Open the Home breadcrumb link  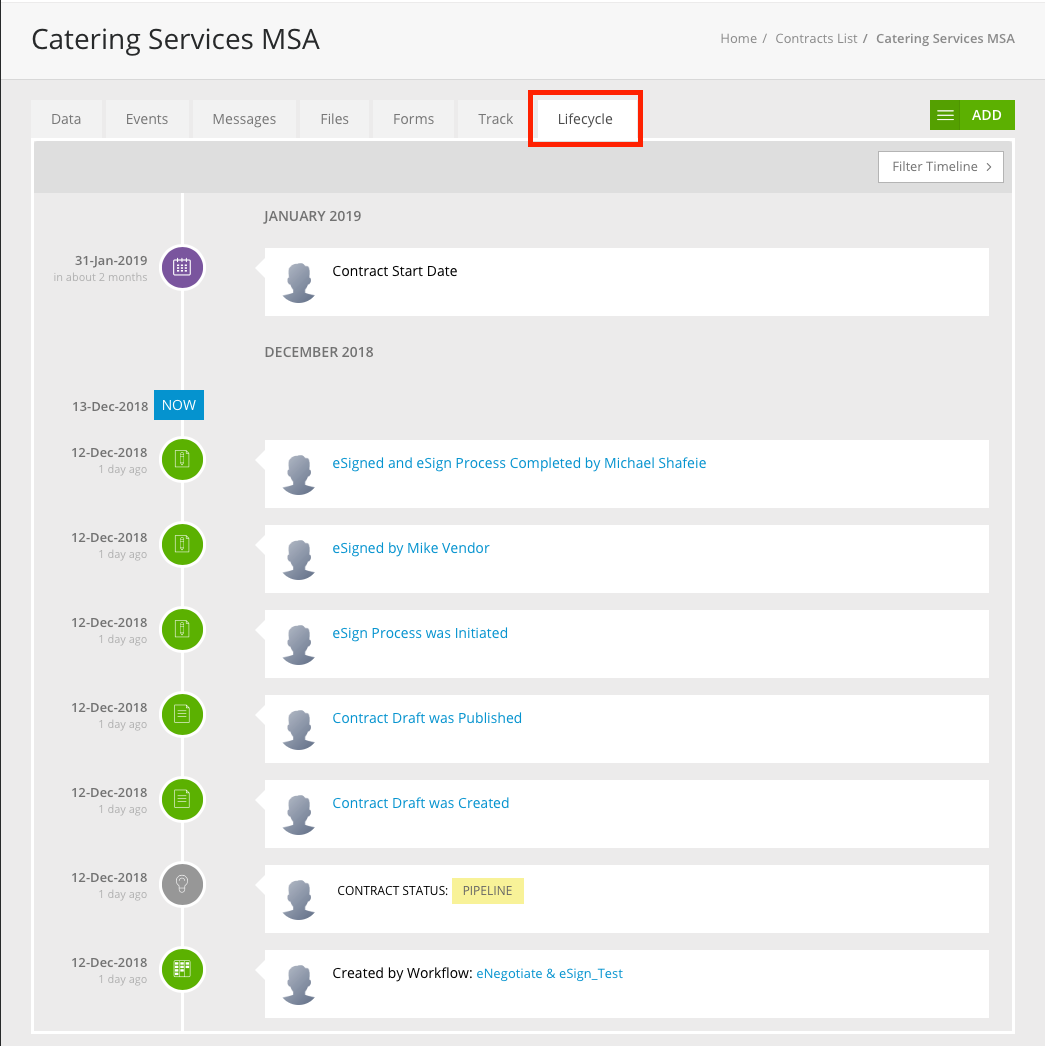738,39
